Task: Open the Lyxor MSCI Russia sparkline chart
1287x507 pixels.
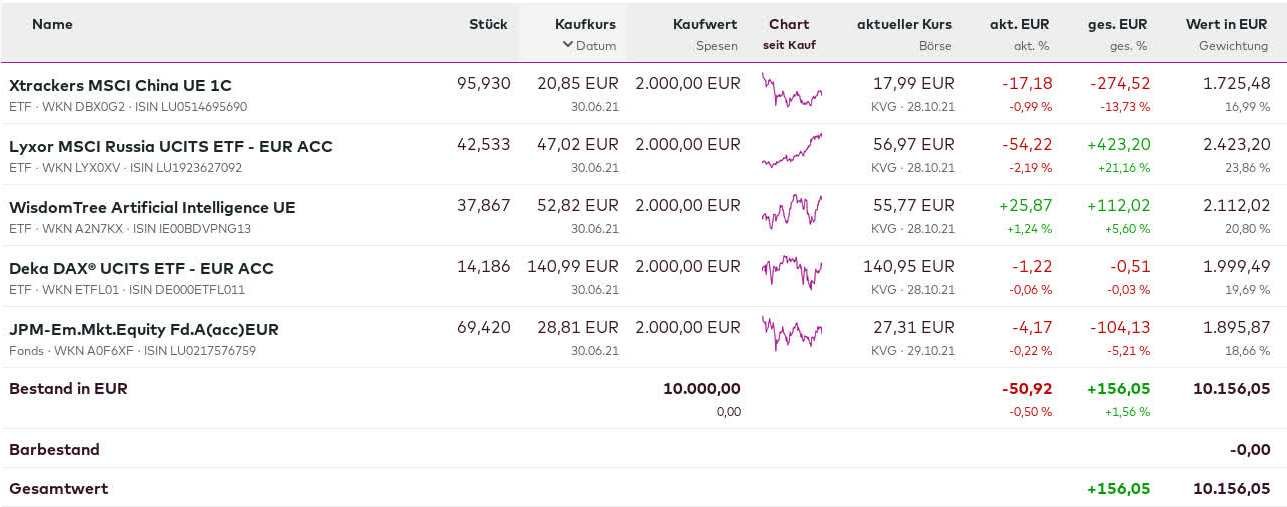Action: 791,151
